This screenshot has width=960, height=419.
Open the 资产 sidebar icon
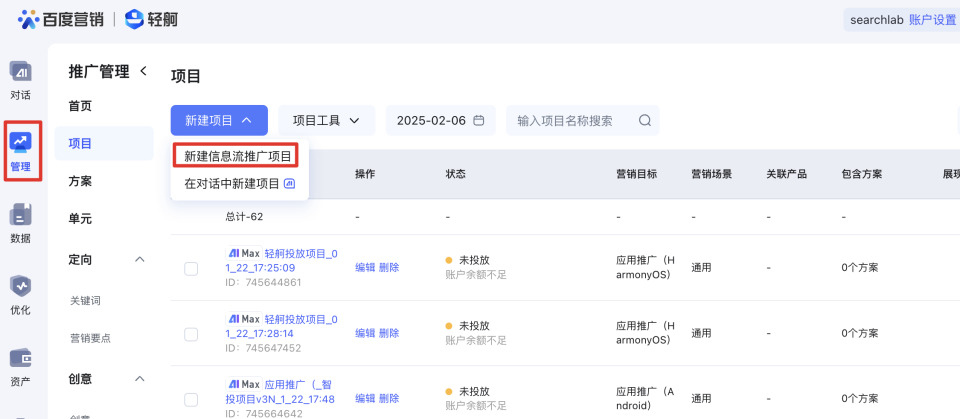pos(20,365)
